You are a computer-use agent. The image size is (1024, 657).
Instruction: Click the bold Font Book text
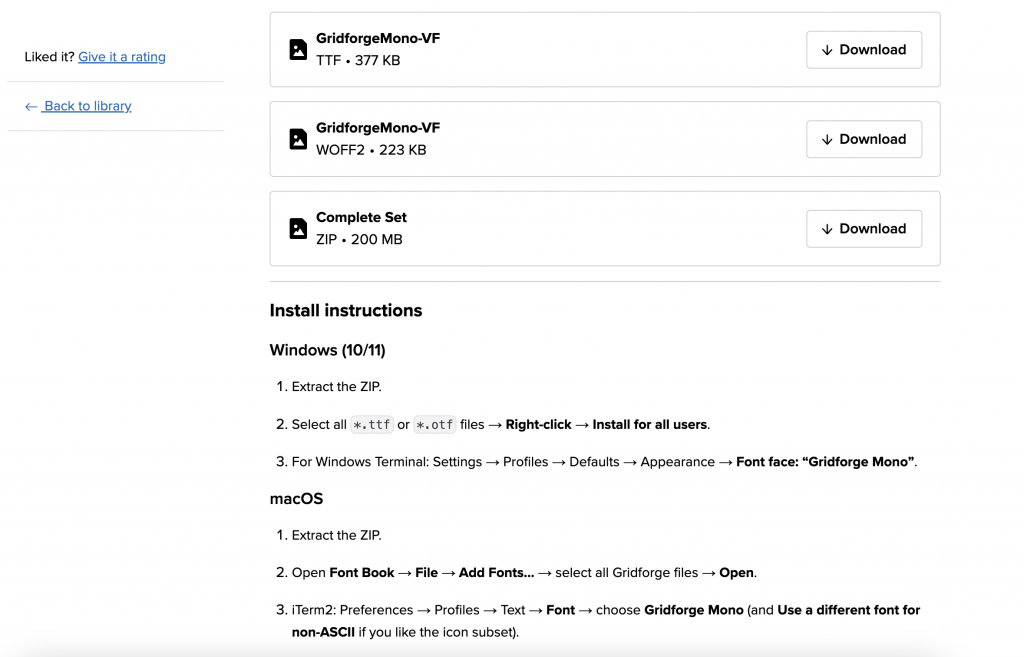(362, 573)
